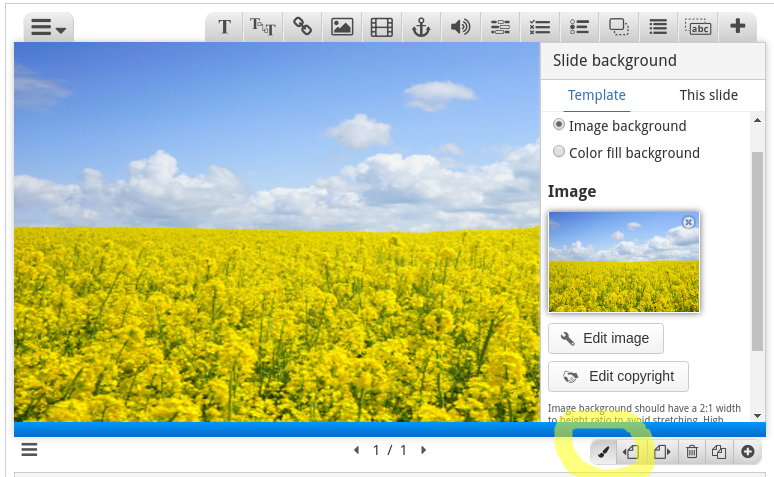Select the Image background option
Screen dimensions: 774x477
[558, 124]
